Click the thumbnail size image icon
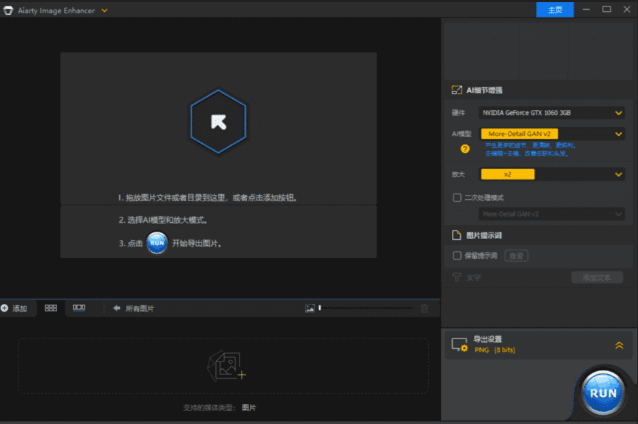This screenshot has width=638, height=424. [310, 308]
